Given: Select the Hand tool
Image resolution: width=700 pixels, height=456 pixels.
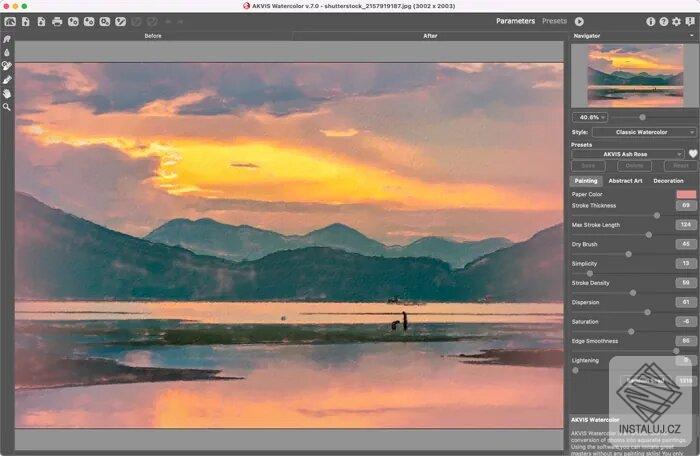Looking at the screenshot, I should (7, 94).
